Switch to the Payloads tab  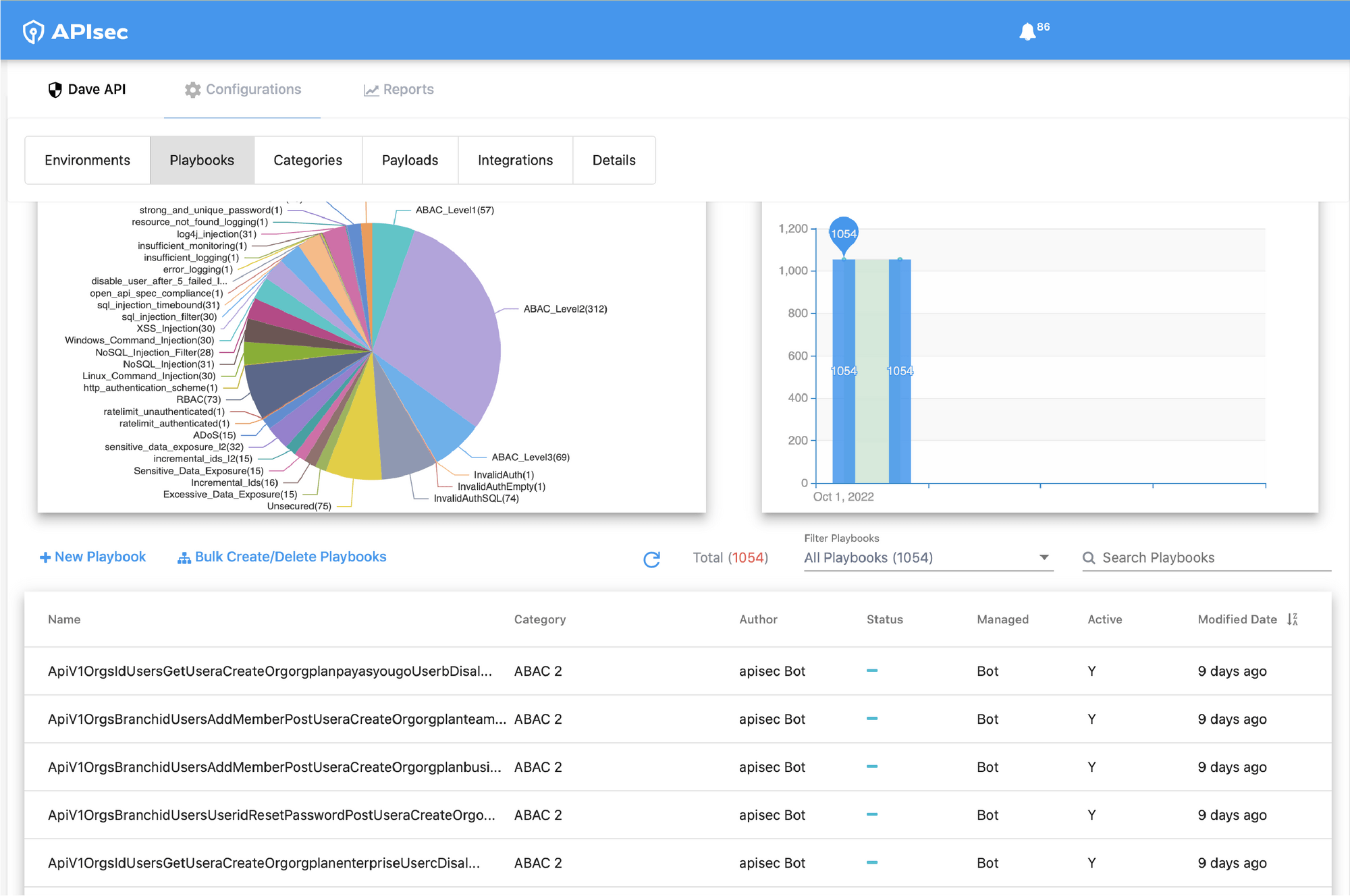coord(410,160)
